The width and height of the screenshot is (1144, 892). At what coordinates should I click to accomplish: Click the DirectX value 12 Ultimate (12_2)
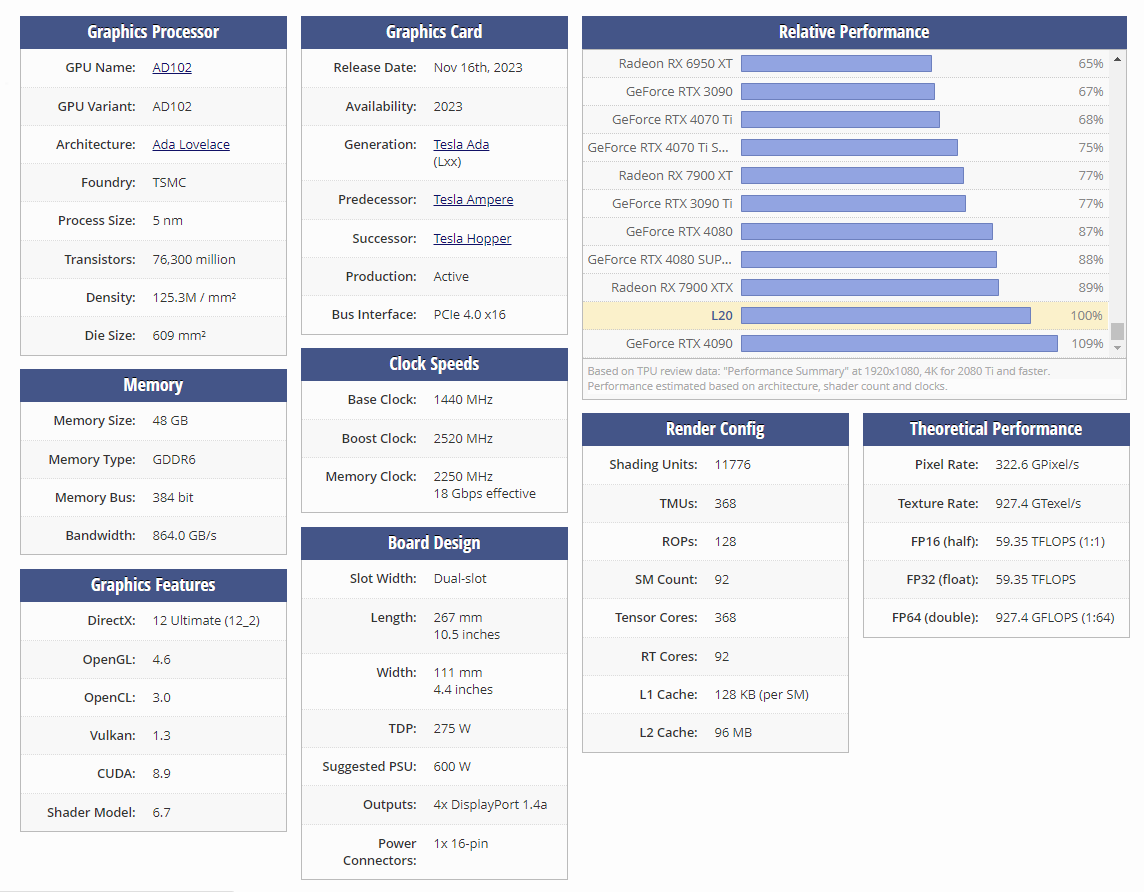(206, 621)
